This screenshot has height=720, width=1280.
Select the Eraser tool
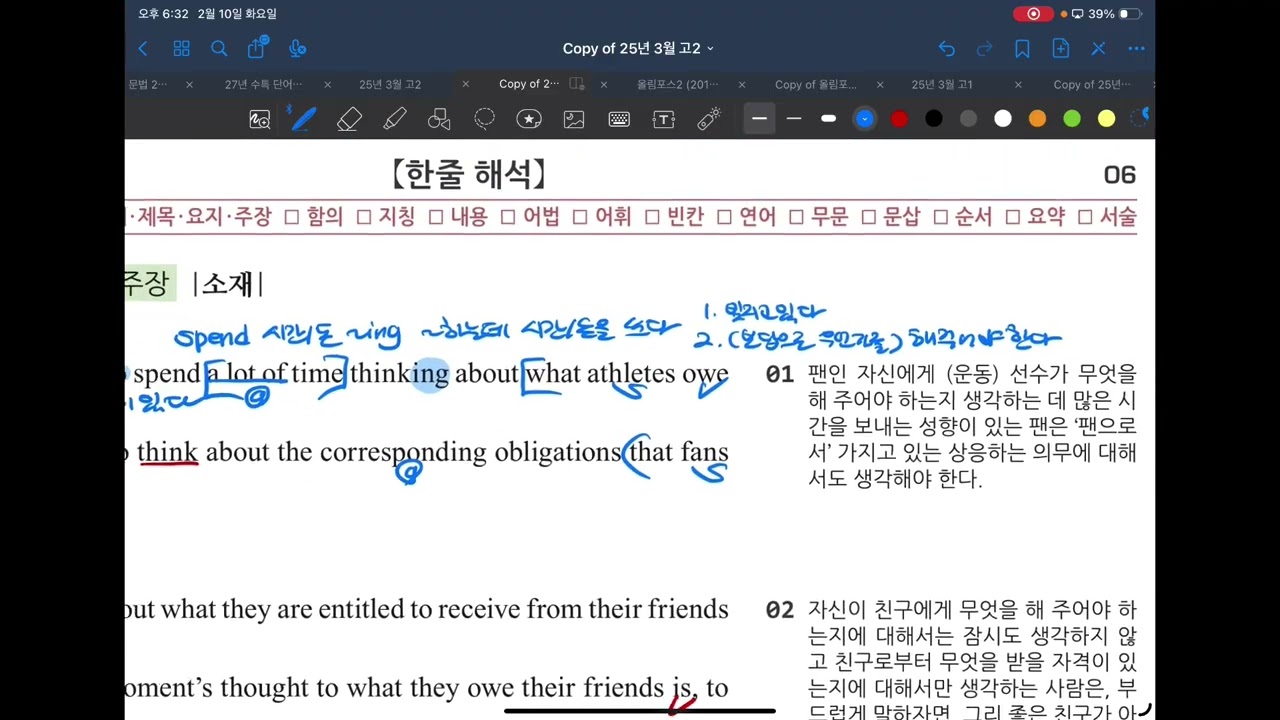349,120
